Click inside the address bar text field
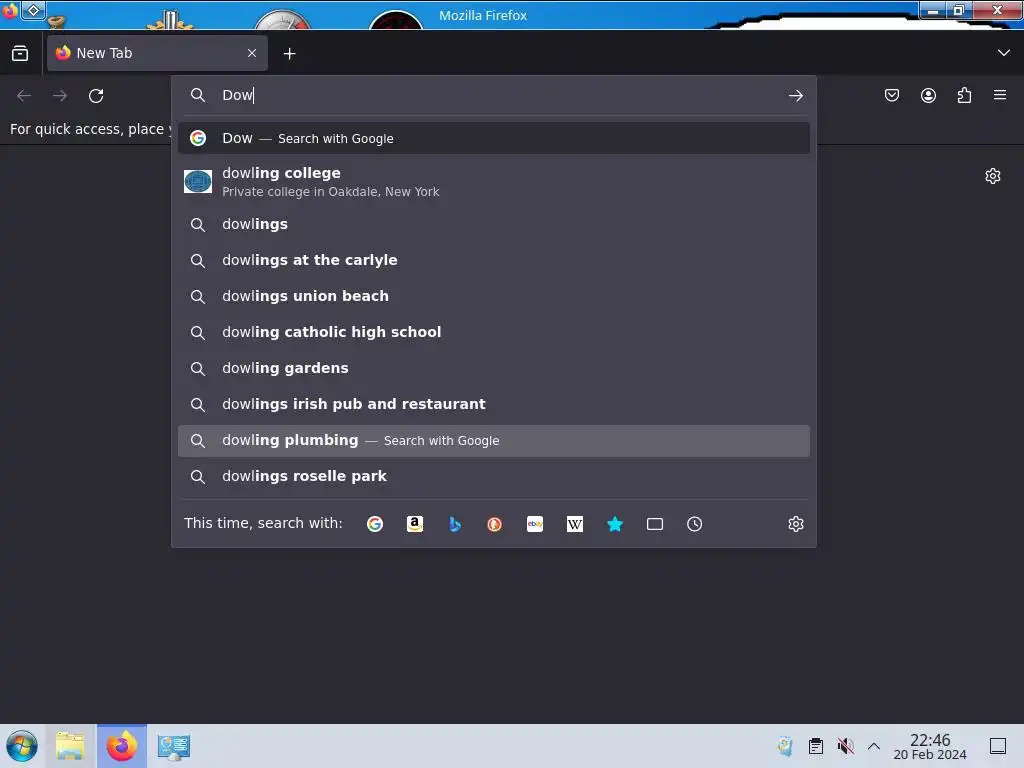 pos(500,95)
